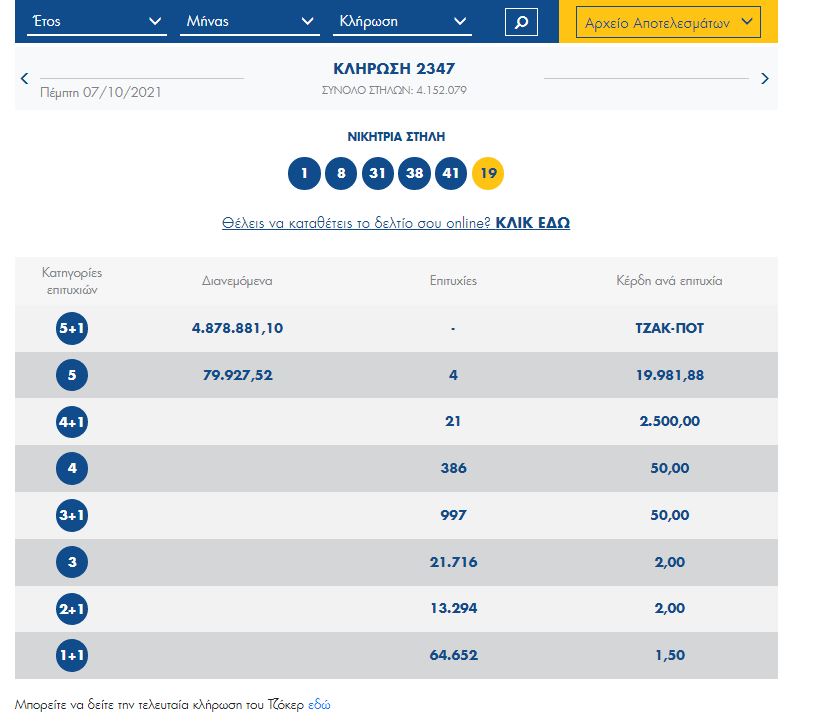Go to next draw with right arrow
This screenshot has width=830, height=721.
point(765,78)
